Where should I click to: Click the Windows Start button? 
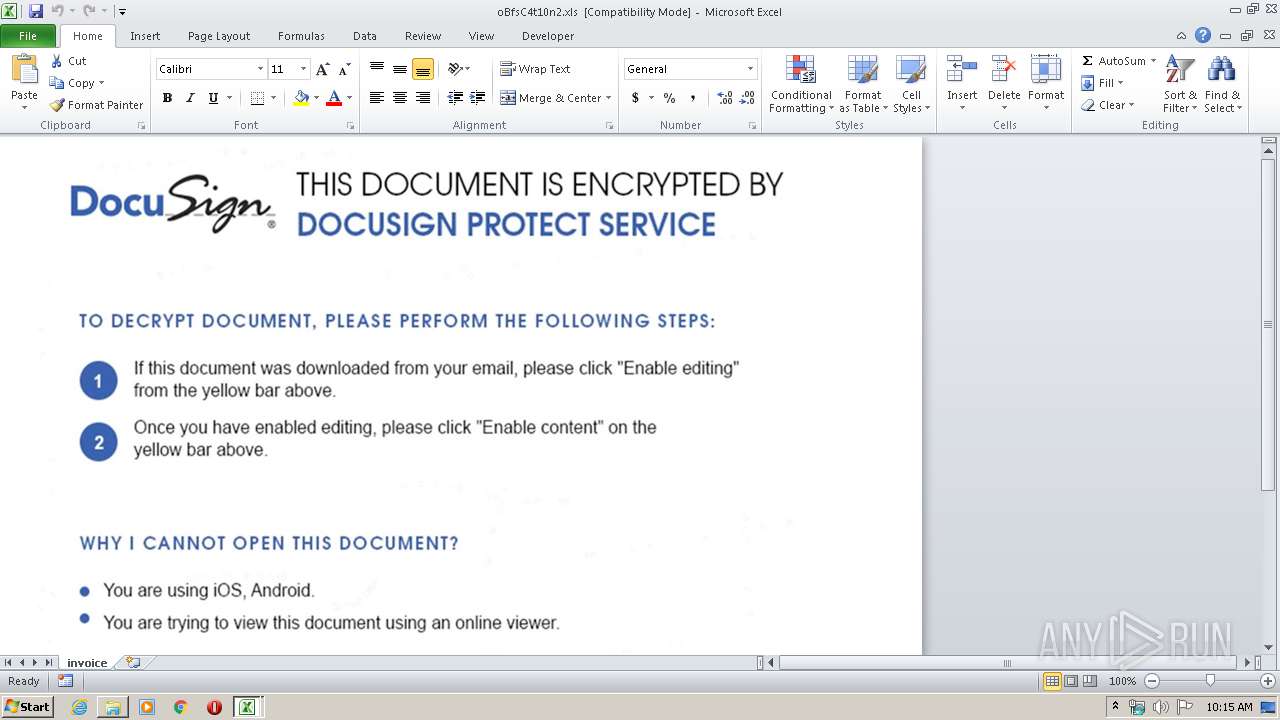27,707
